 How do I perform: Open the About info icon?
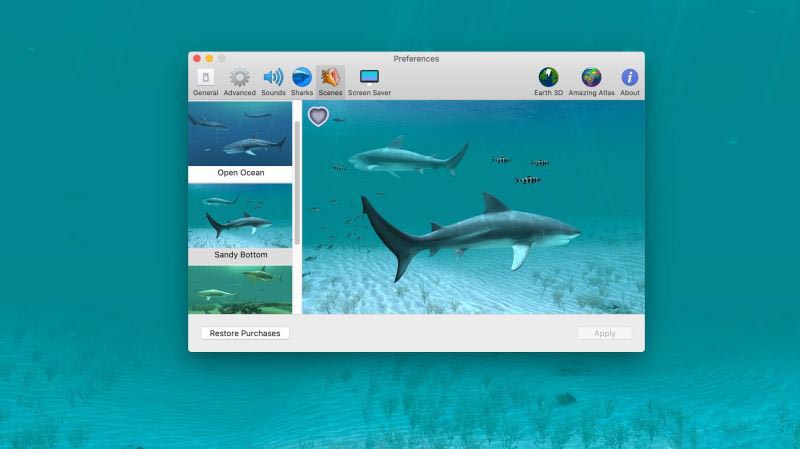[x=630, y=82]
